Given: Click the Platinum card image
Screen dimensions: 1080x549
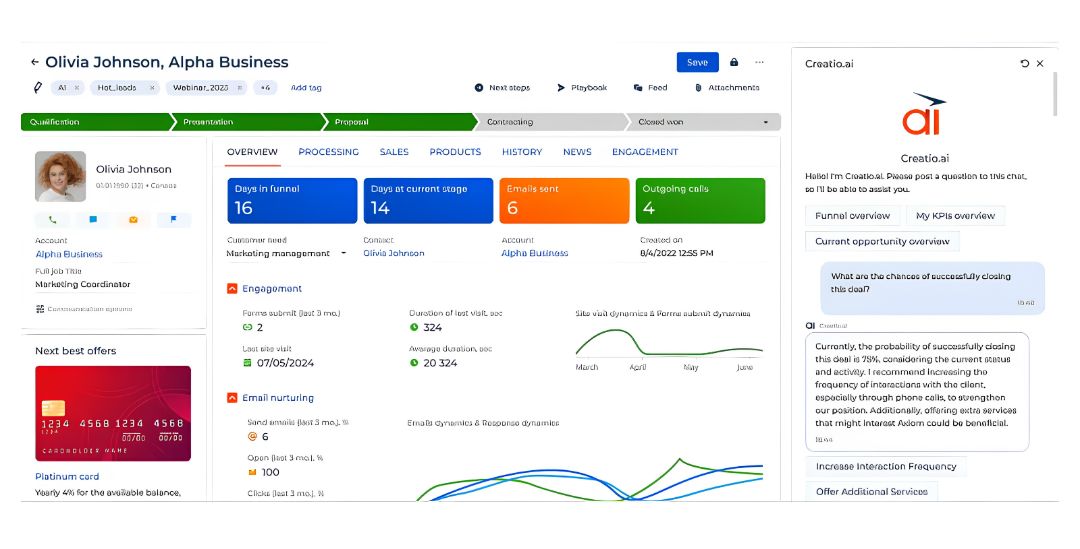Looking at the screenshot, I should [113, 413].
